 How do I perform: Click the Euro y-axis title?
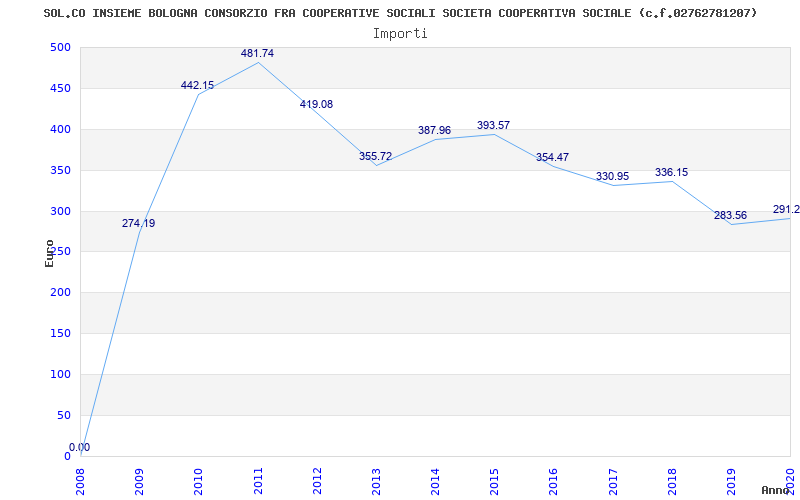pyautogui.click(x=49, y=254)
